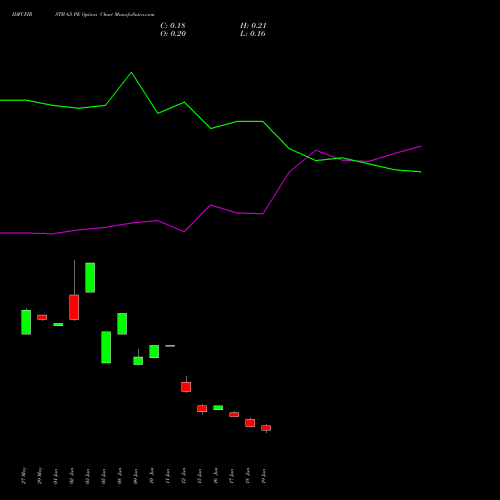Select the small green candlestick for 16 Jun
The image size is (500, 500).
pos(218,408)
